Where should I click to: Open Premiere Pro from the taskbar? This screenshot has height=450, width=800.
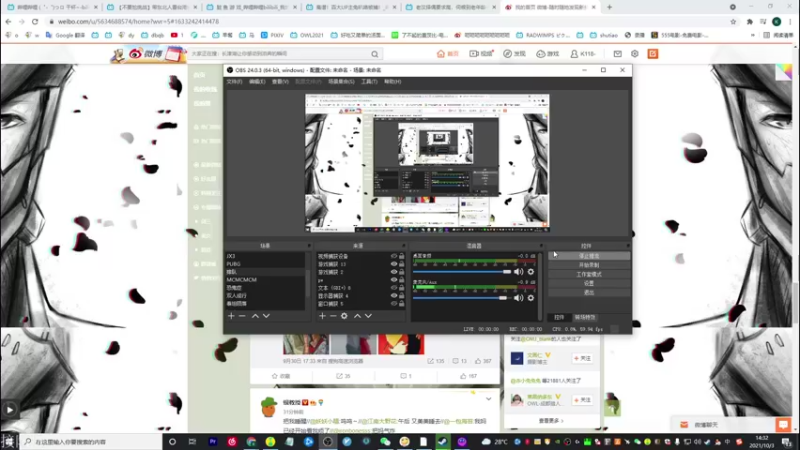(x=213, y=441)
